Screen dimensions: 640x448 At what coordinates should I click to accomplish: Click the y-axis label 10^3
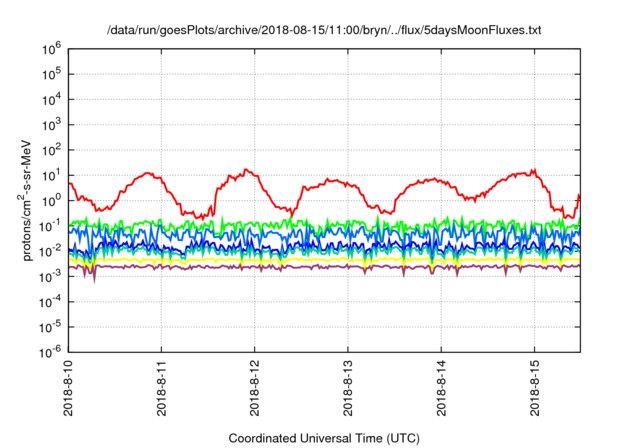point(52,125)
